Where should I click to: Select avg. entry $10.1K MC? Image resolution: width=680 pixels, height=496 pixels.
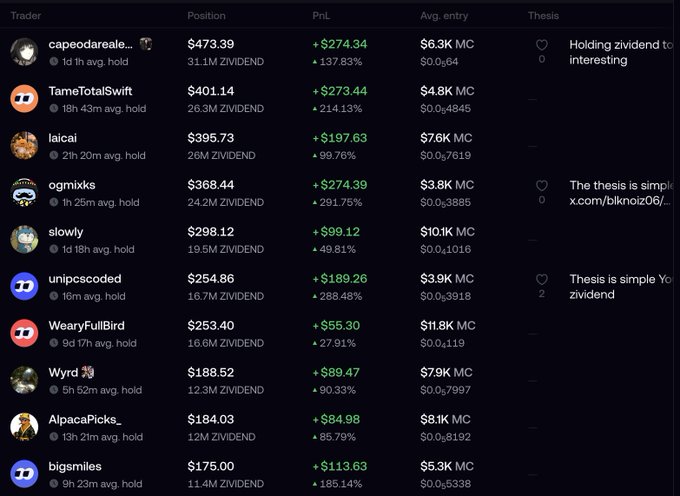point(447,232)
